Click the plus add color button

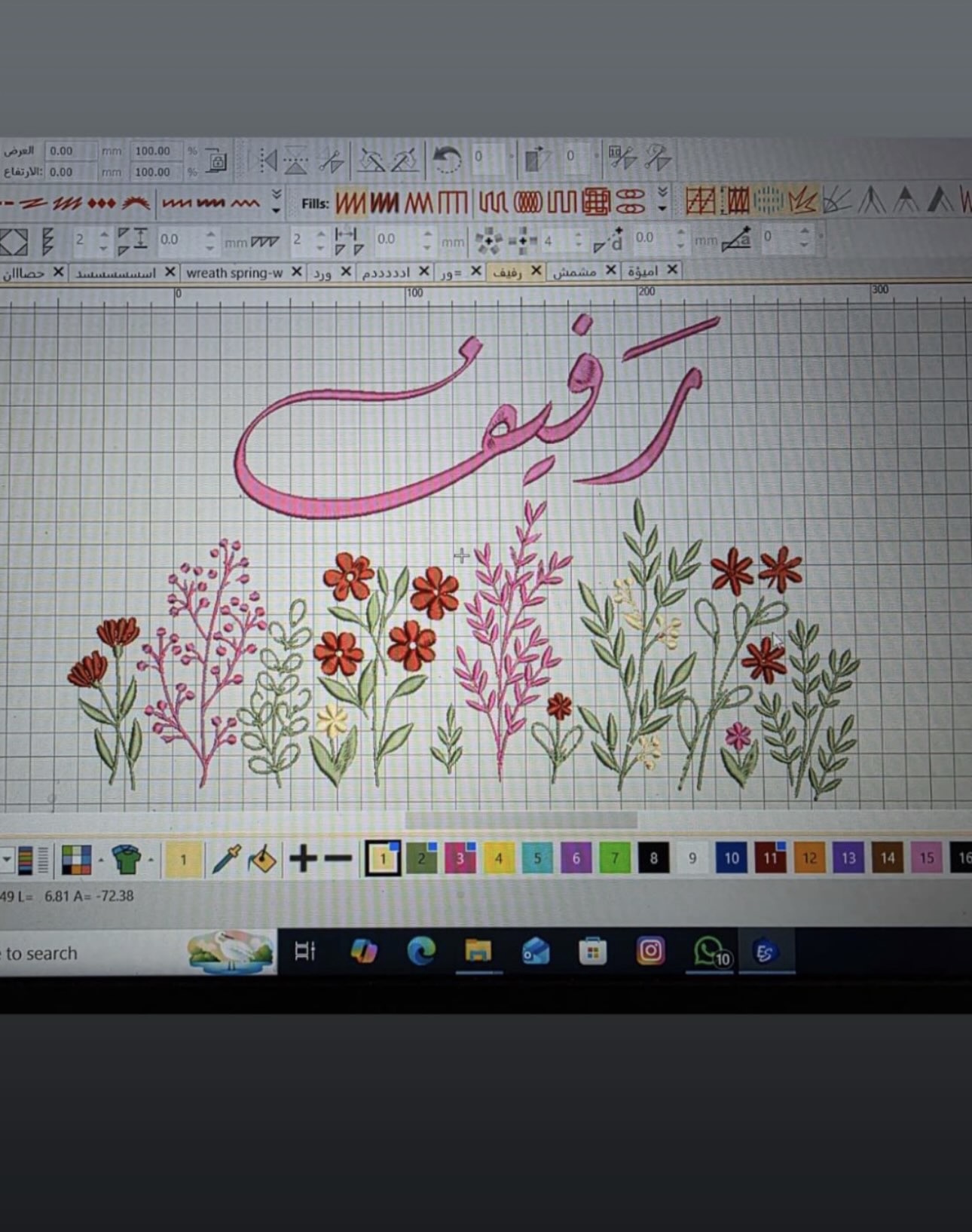point(303,858)
